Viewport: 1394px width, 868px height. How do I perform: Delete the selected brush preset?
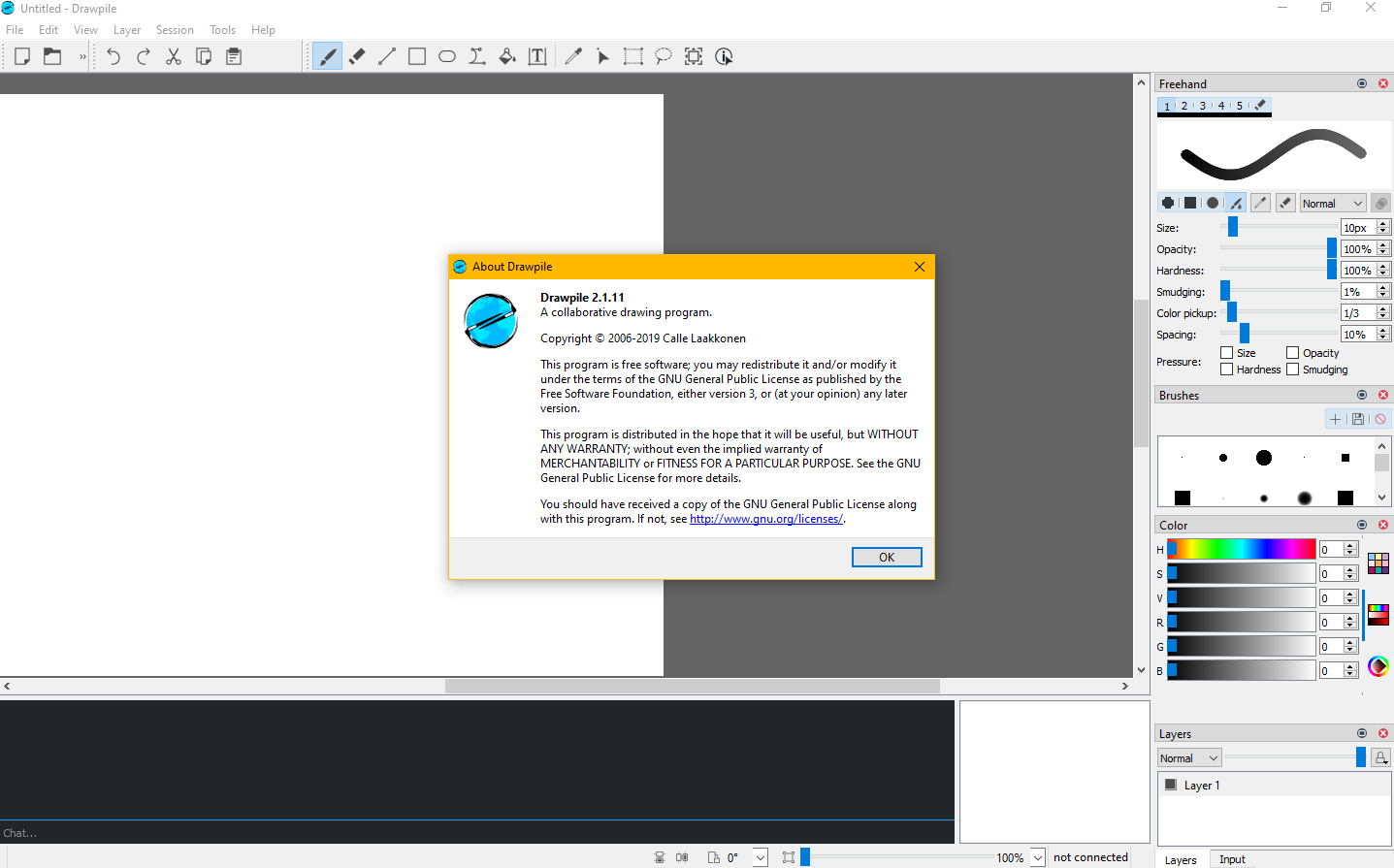pyautogui.click(x=1380, y=419)
